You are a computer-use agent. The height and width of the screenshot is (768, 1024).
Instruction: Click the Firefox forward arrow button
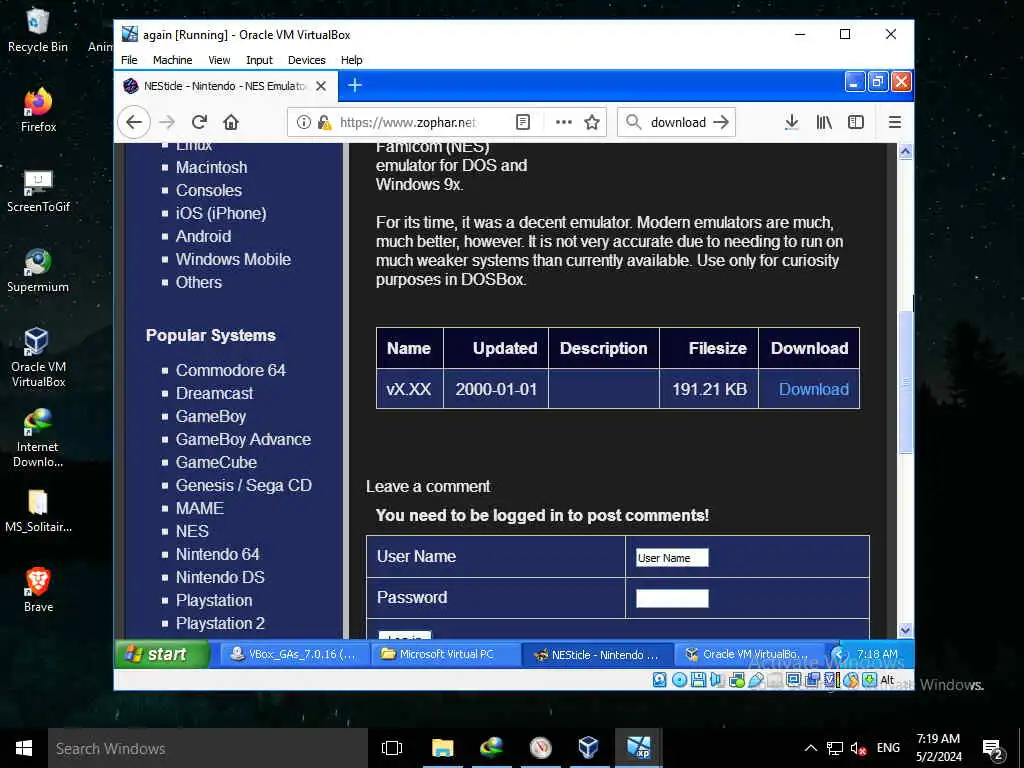(168, 122)
